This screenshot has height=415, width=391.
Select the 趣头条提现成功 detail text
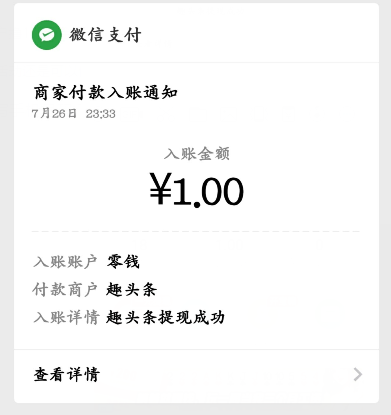tap(165, 317)
